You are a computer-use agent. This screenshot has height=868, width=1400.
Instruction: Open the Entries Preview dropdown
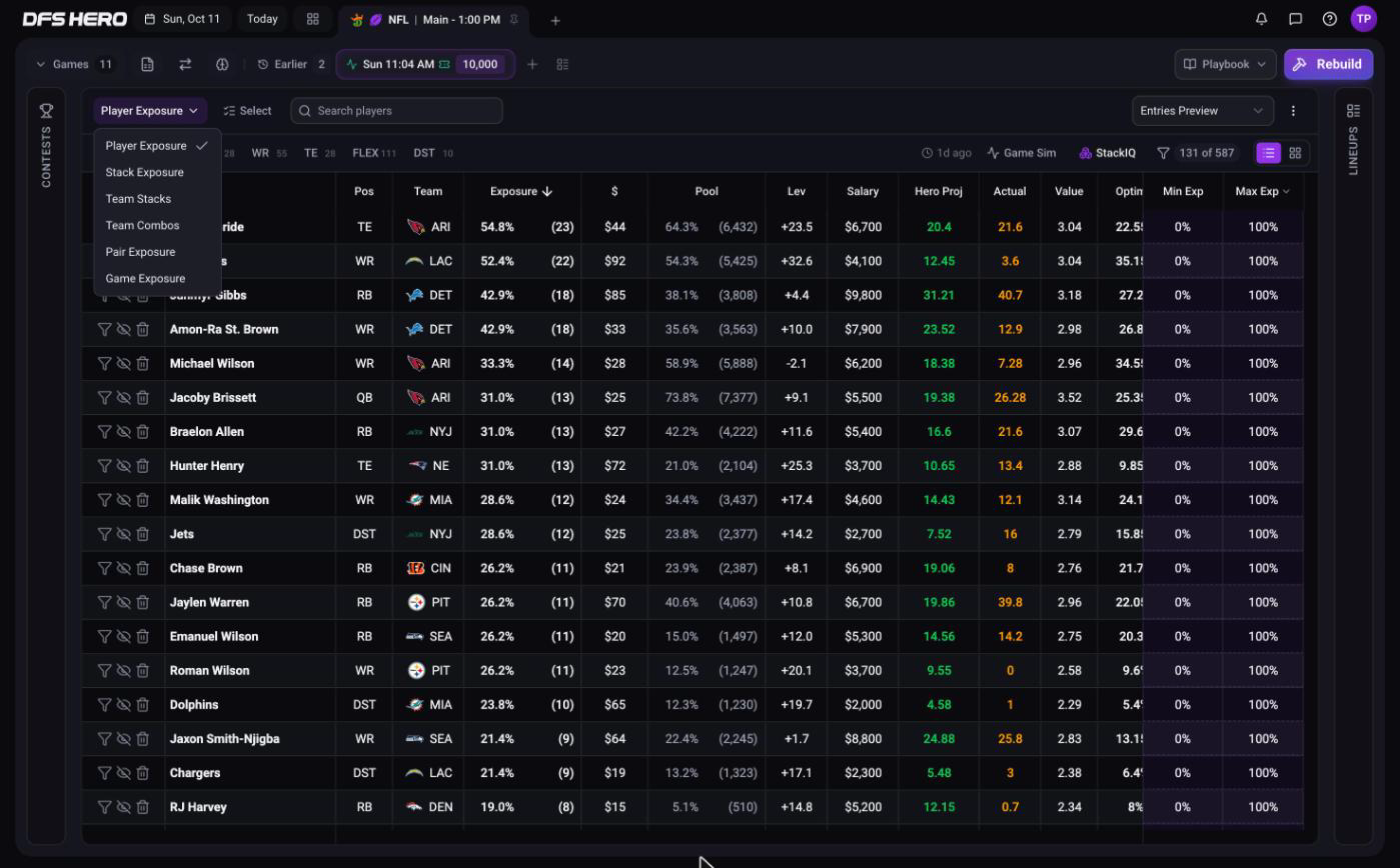(1202, 111)
